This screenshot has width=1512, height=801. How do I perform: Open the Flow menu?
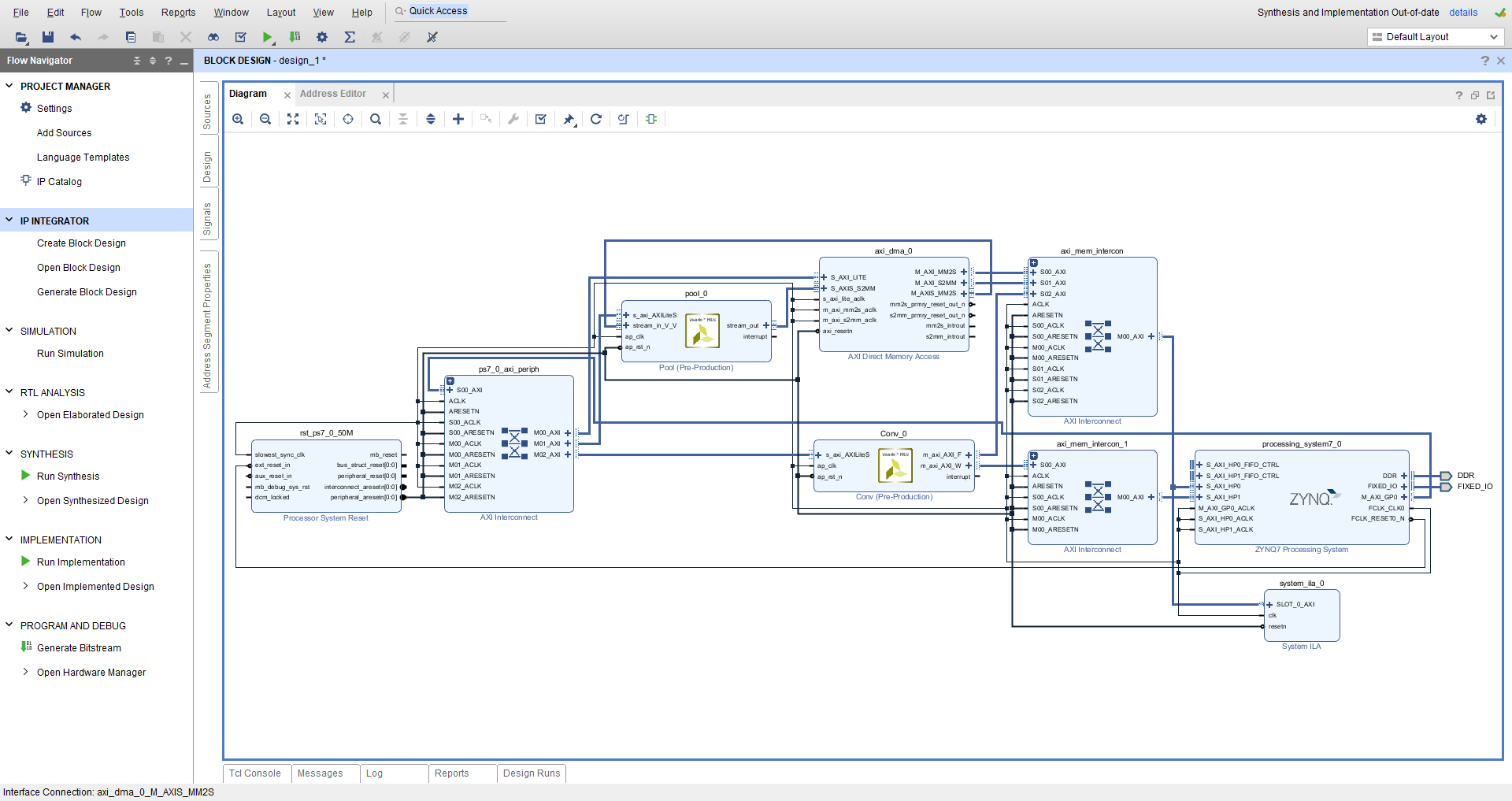click(91, 13)
